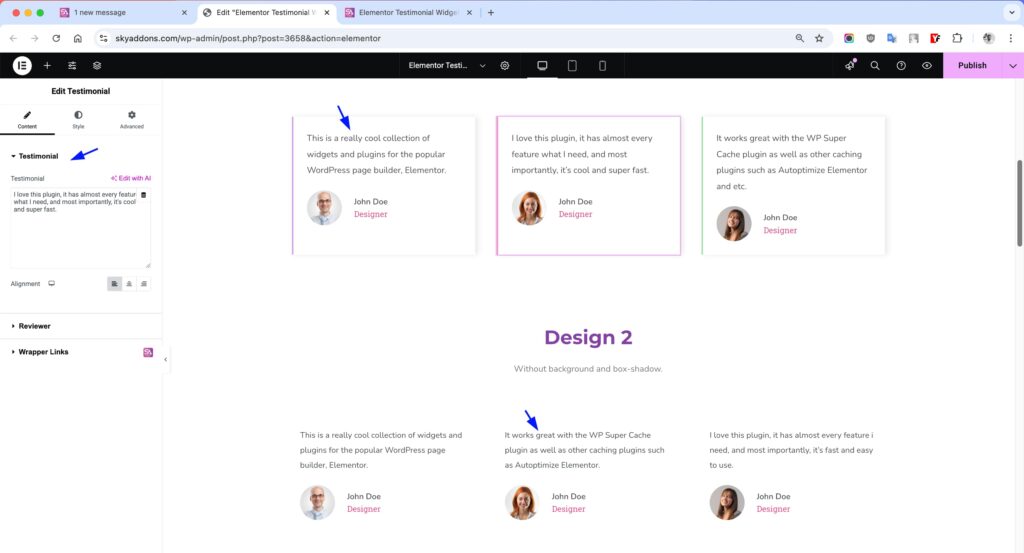The width and height of the screenshot is (1024, 553).
Task: Open the zoom magnifier in address bar
Action: point(799,39)
